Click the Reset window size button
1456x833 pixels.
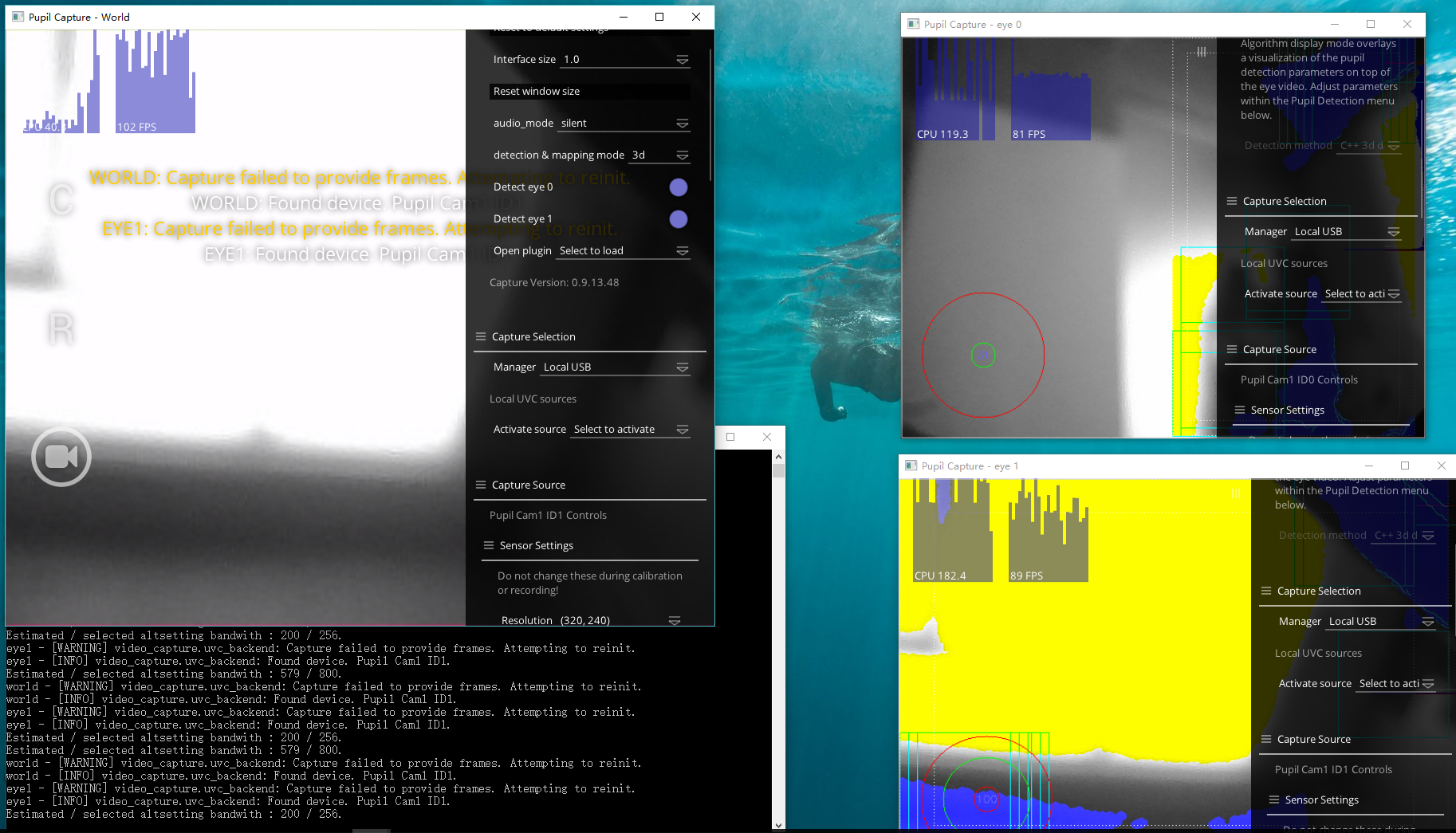tap(590, 92)
